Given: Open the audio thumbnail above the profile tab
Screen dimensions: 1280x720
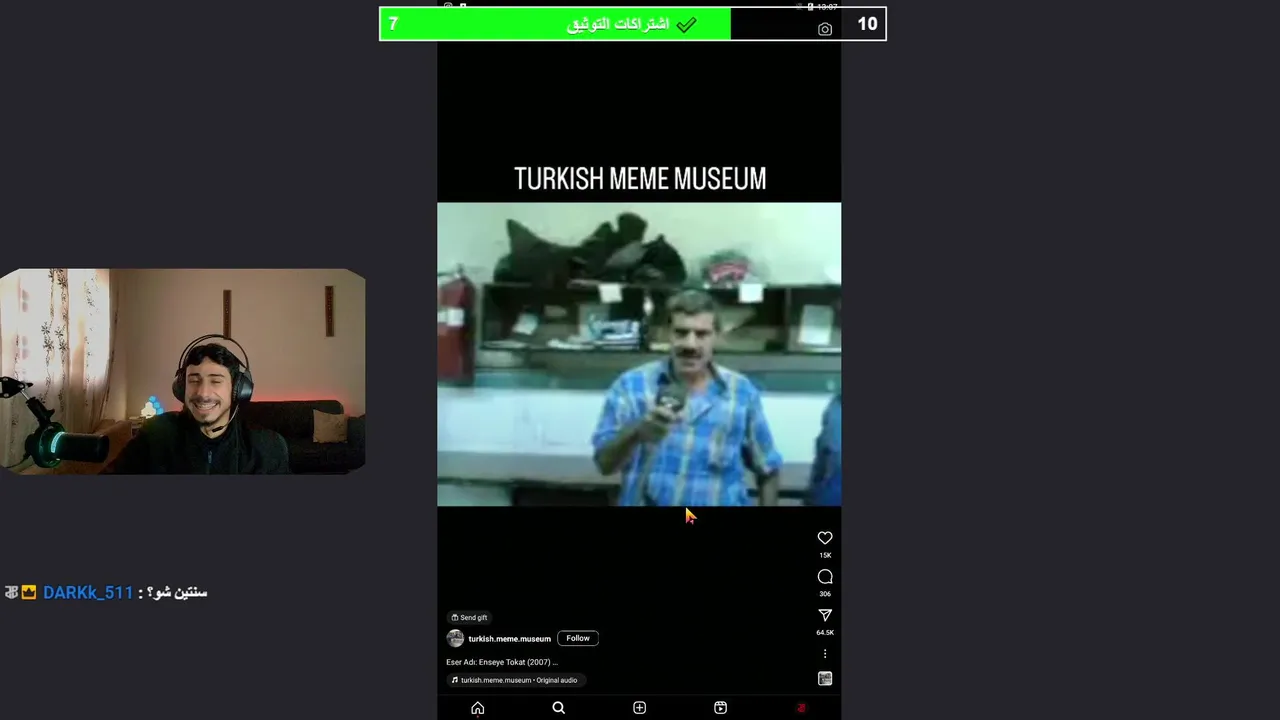Looking at the screenshot, I should pos(825,679).
